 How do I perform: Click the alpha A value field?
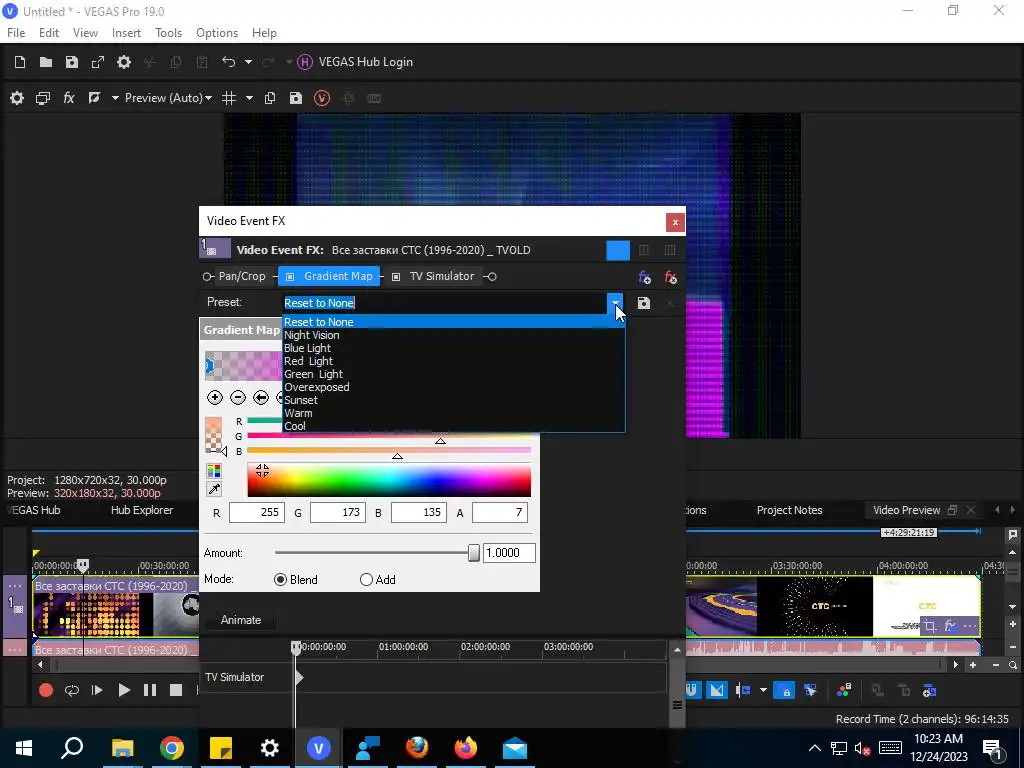(x=500, y=513)
